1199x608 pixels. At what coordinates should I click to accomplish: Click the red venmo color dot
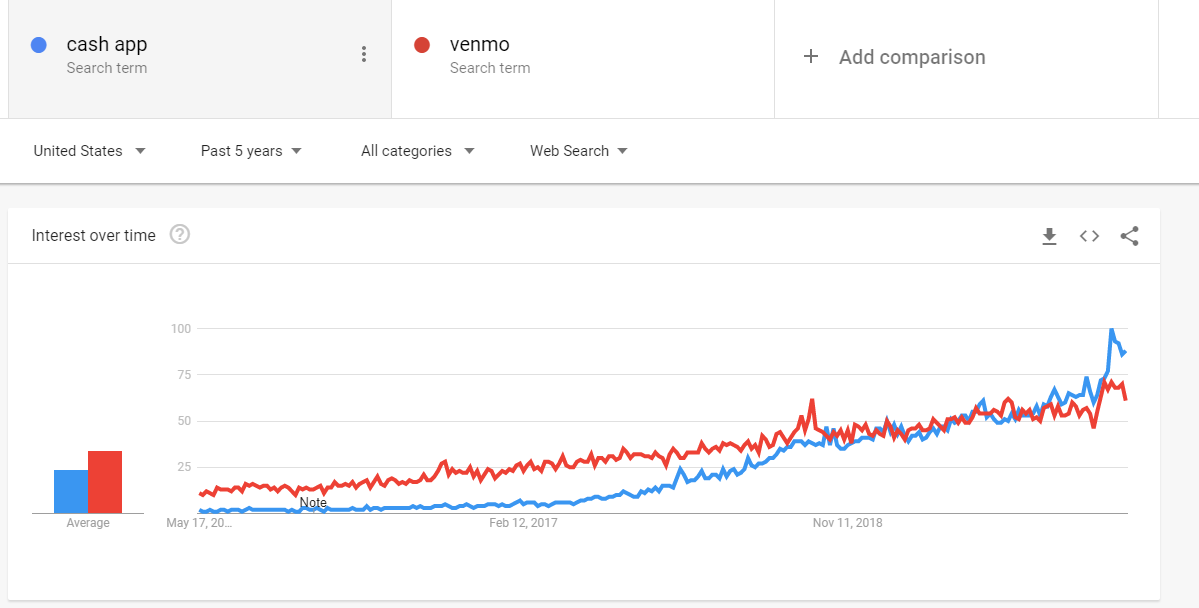coord(422,45)
